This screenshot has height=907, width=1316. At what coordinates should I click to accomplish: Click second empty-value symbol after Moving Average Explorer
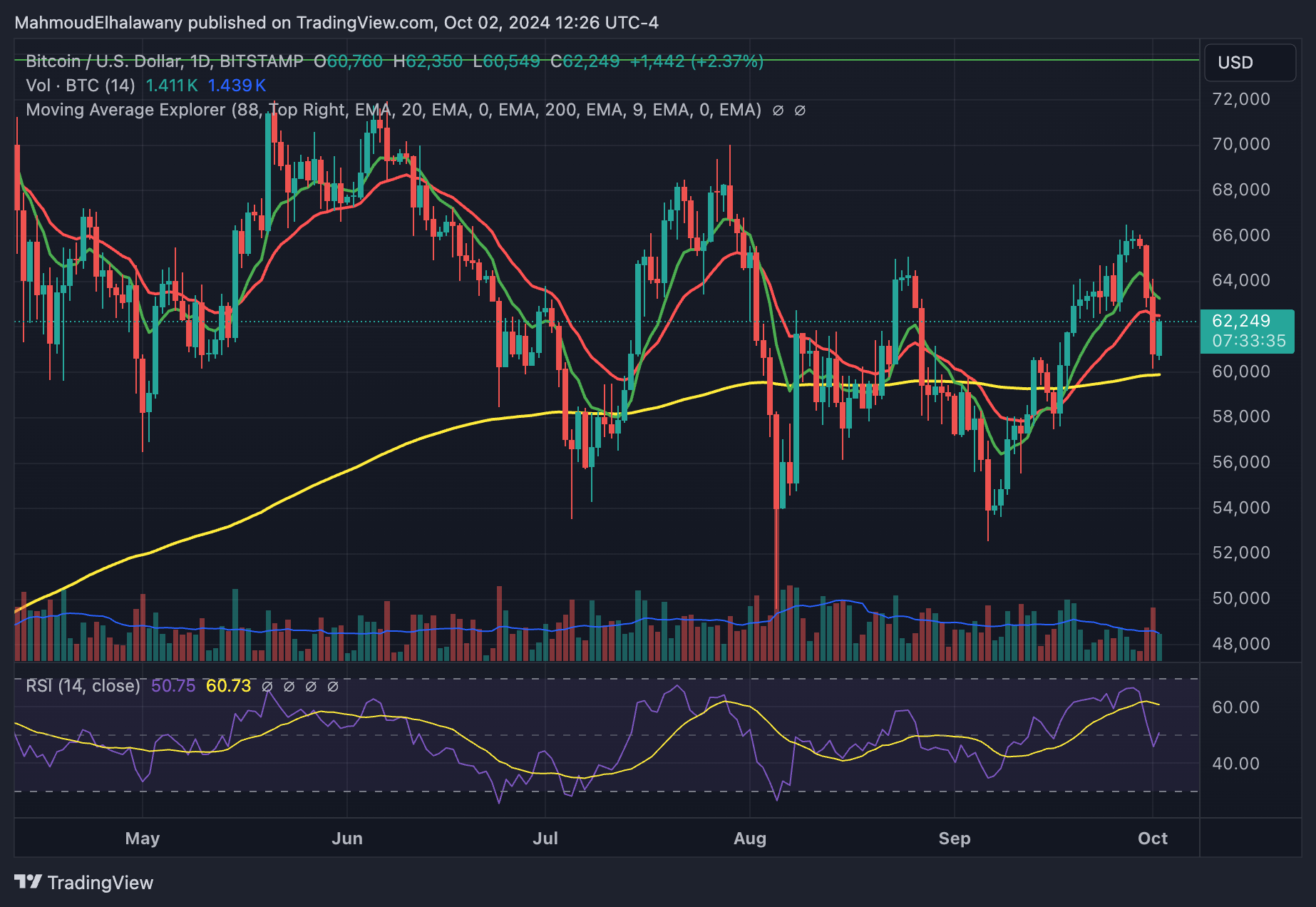pyautogui.click(x=800, y=111)
